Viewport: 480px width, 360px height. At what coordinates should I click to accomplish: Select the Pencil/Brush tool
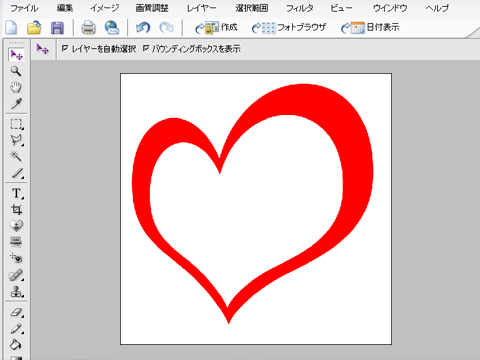pyautogui.click(x=16, y=329)
